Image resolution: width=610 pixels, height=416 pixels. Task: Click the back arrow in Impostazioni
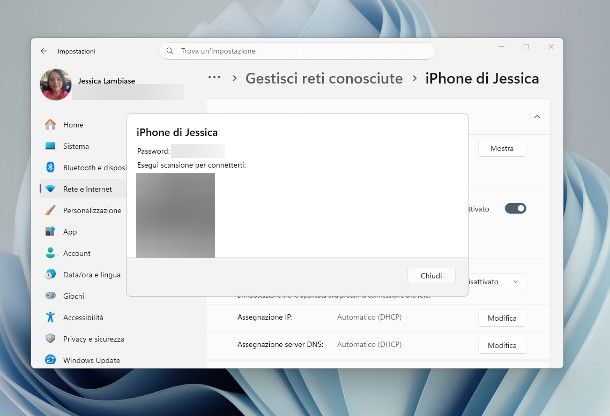44,51
